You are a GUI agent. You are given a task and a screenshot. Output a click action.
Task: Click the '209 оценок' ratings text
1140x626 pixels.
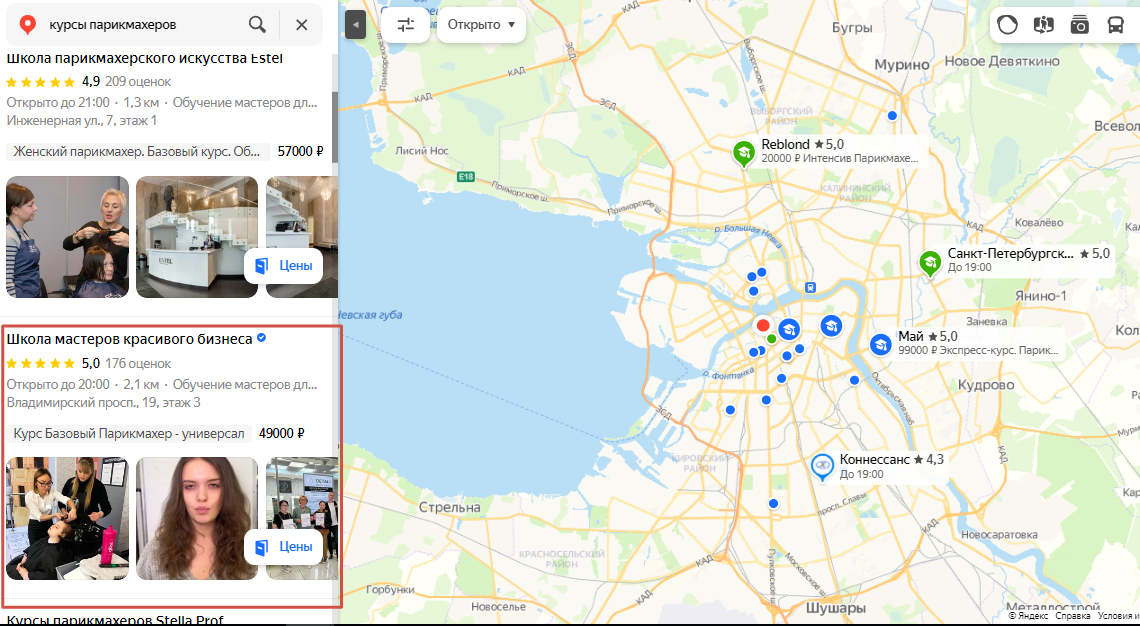138,81
